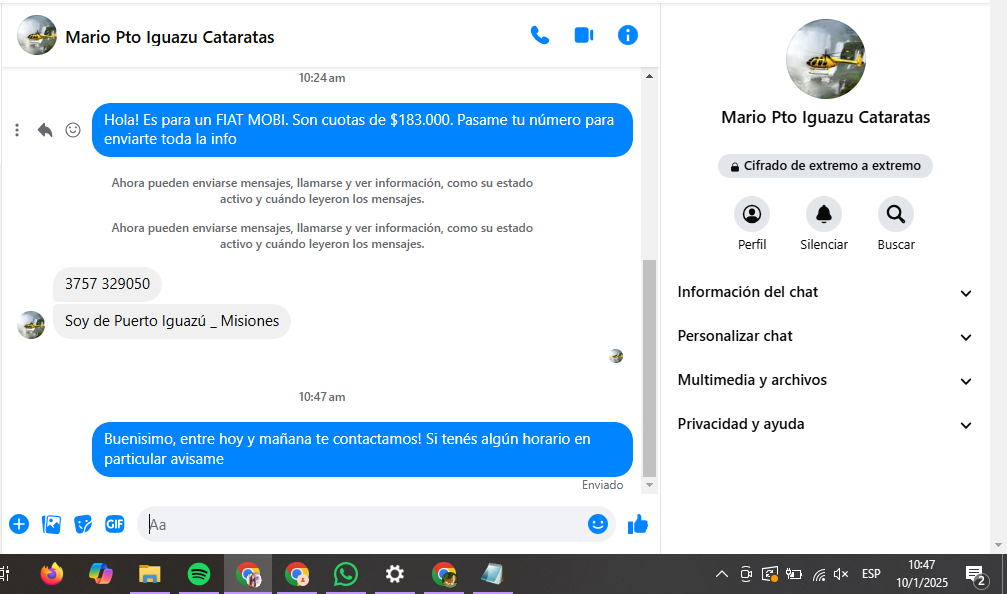Expand the Multimedia y archivos section

click(825, 380)
